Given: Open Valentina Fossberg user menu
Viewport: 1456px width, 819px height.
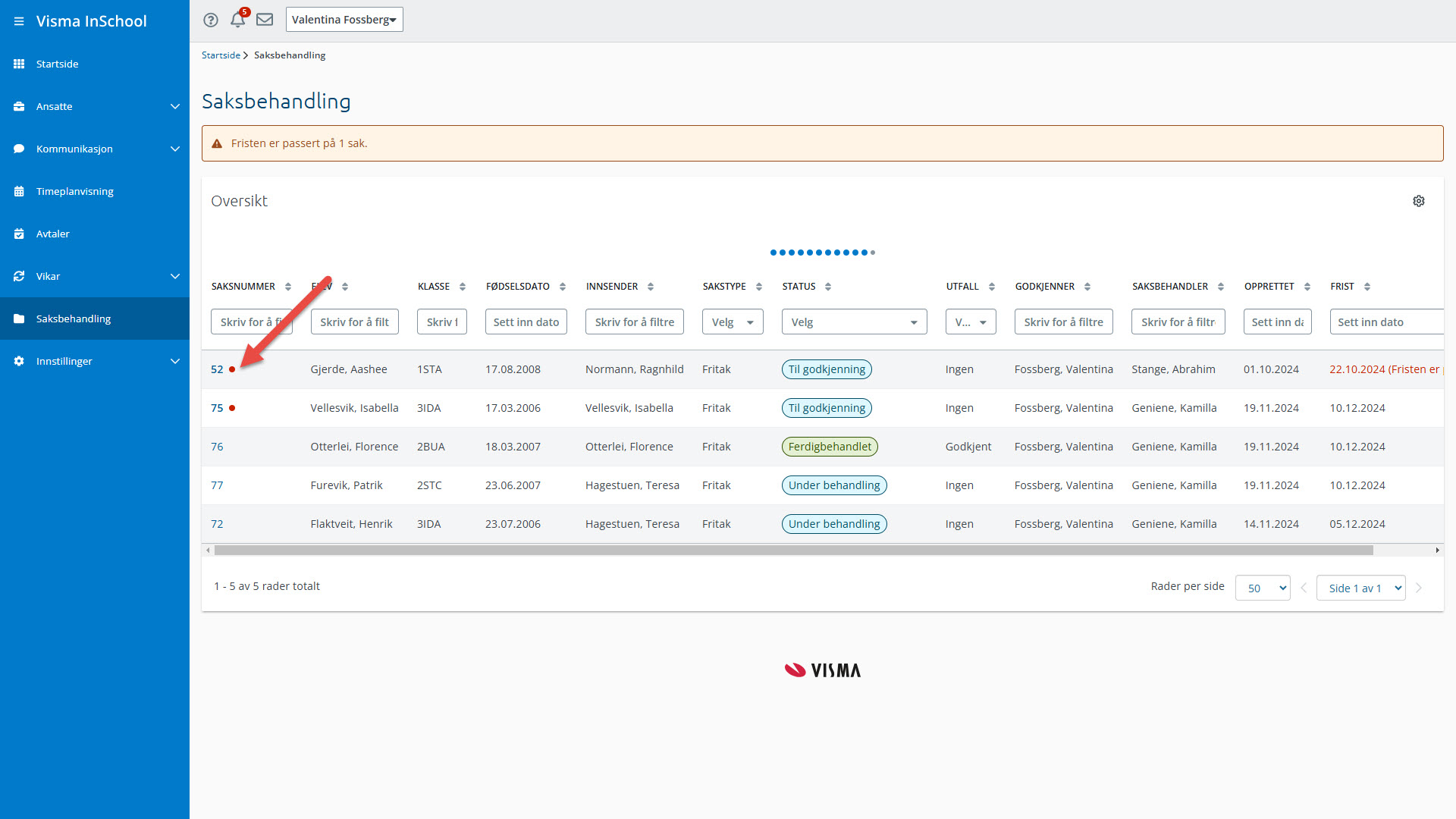Looking at the screenshot, I should (344, 20).
